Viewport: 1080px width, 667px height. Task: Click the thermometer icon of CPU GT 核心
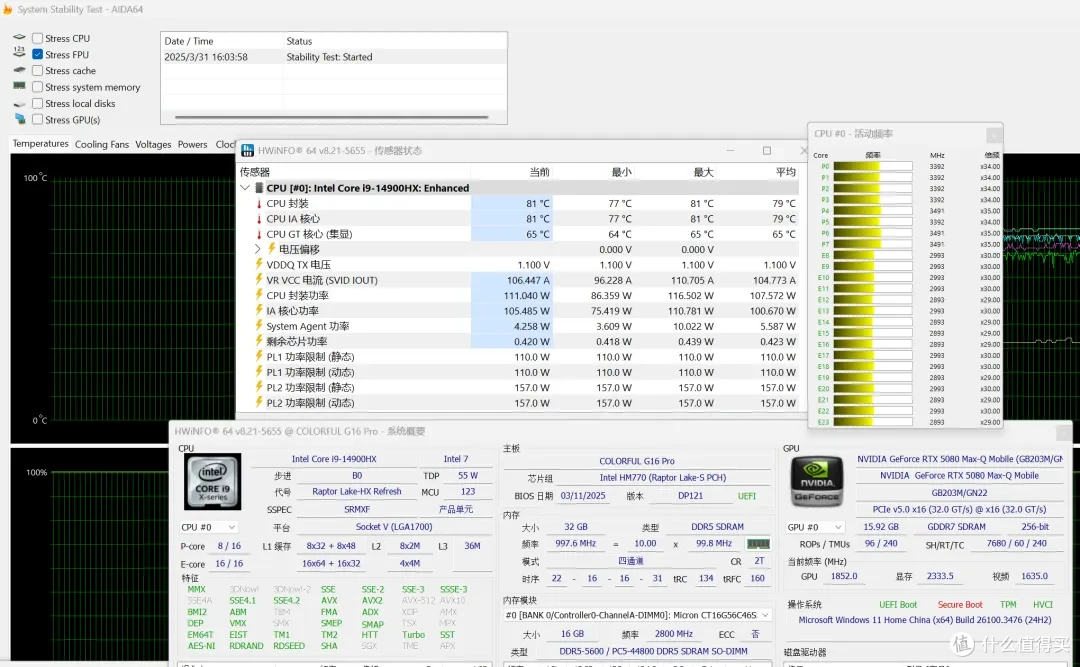coord(259,234)
